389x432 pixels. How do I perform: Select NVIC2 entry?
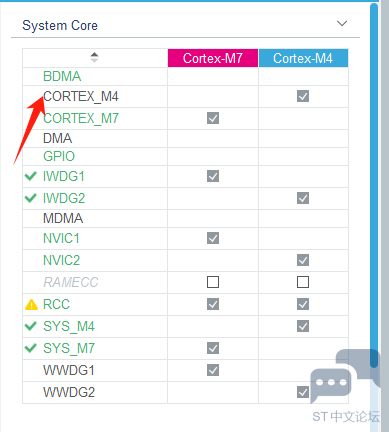[x=62, y=260]
